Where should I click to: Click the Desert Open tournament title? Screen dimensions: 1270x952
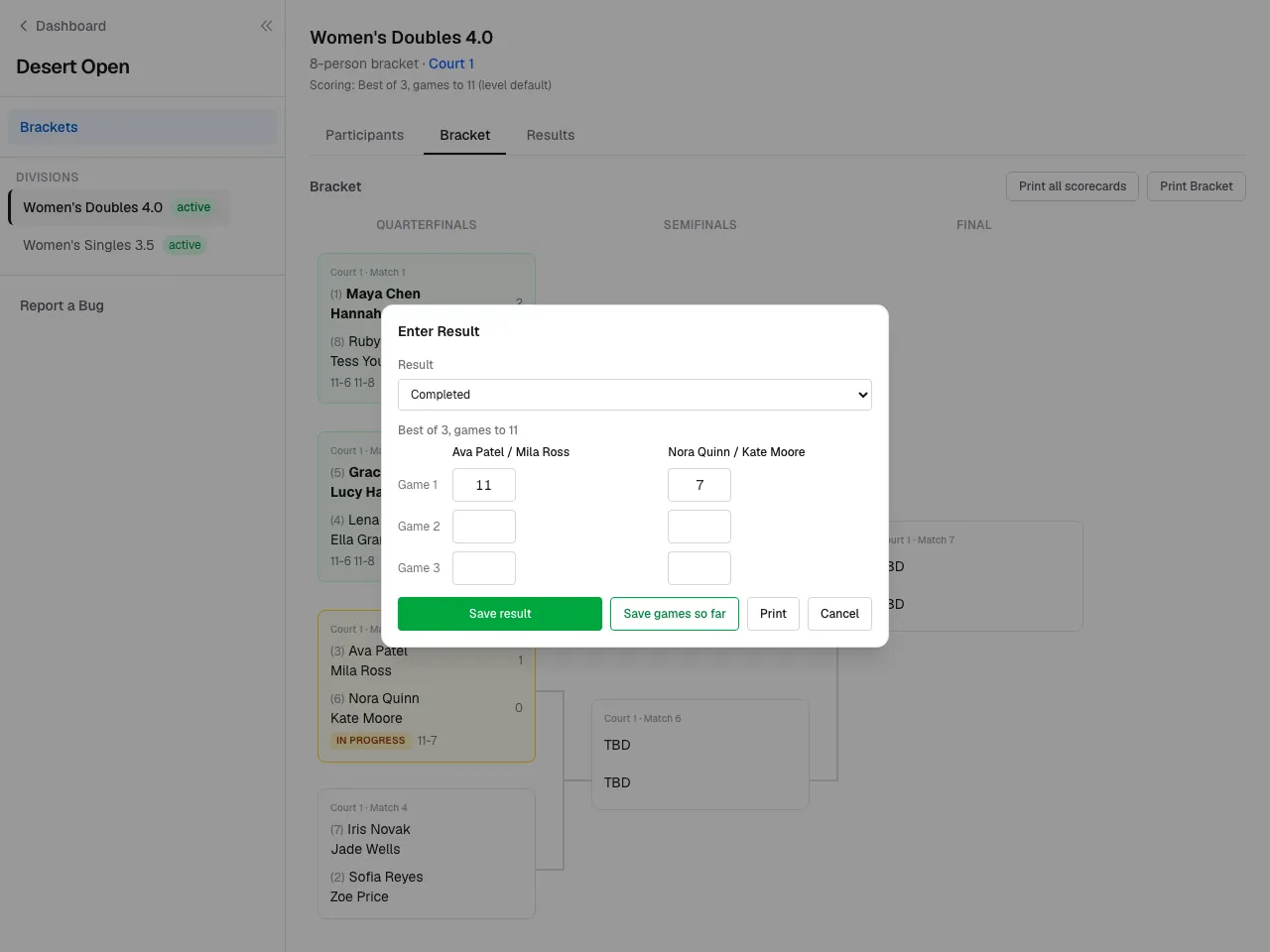point(72,66)
